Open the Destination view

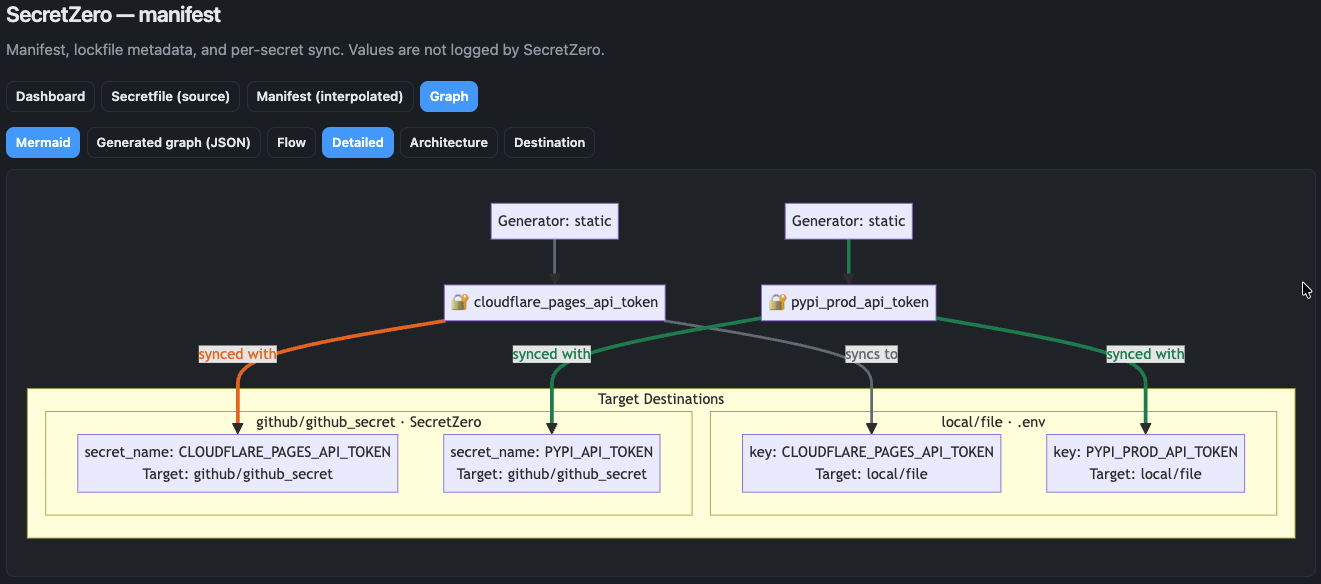(x=549, y=142)
